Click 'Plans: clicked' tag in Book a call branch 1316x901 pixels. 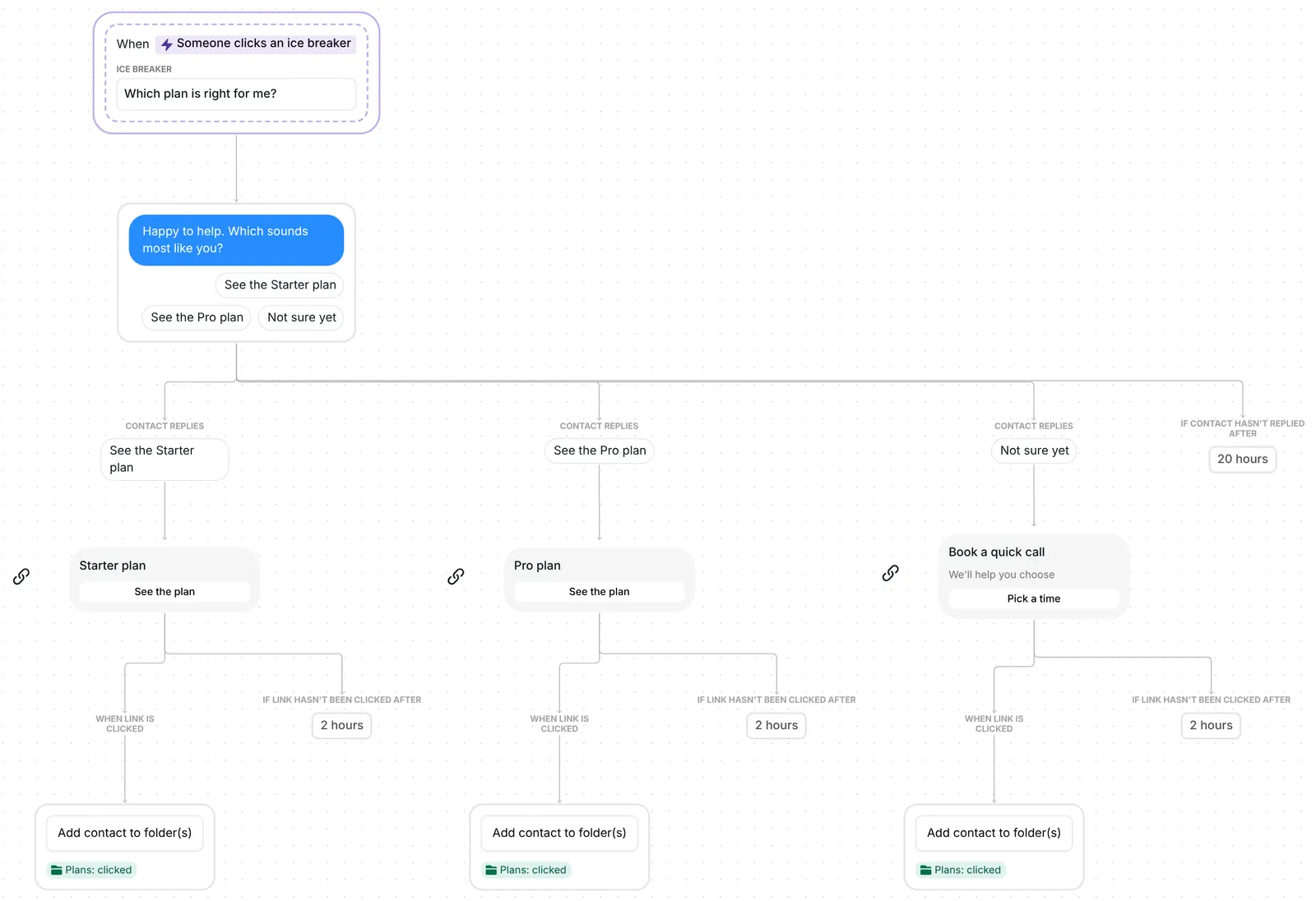961,870
